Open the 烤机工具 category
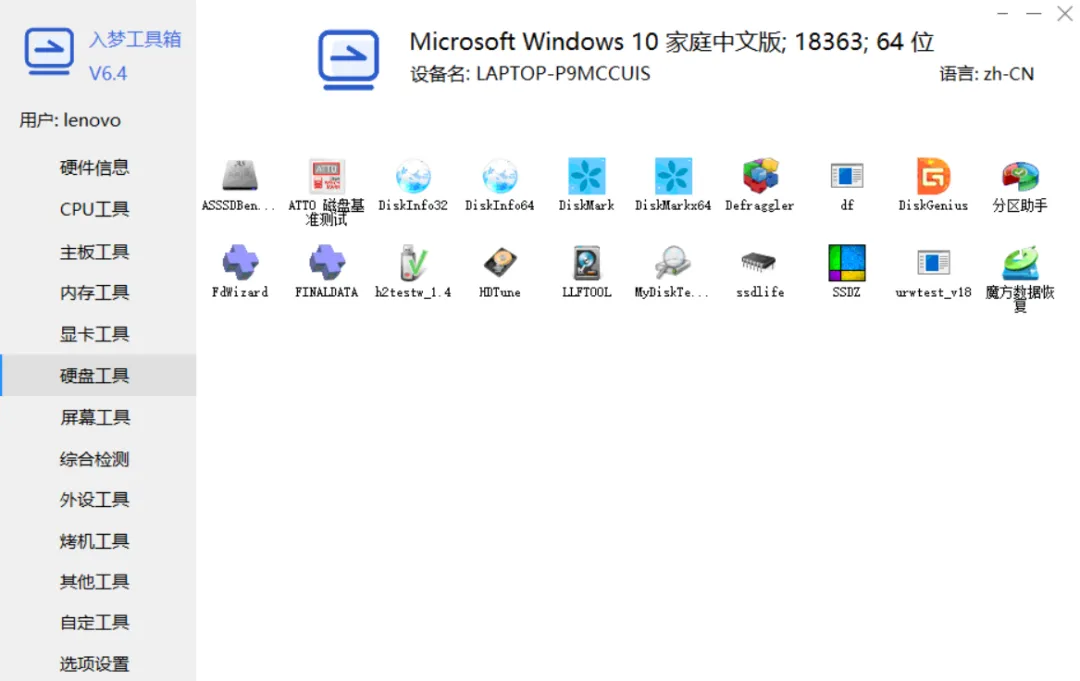This screenshot has width=1080, height=681. pyautogui.click(x=94, y=541)
